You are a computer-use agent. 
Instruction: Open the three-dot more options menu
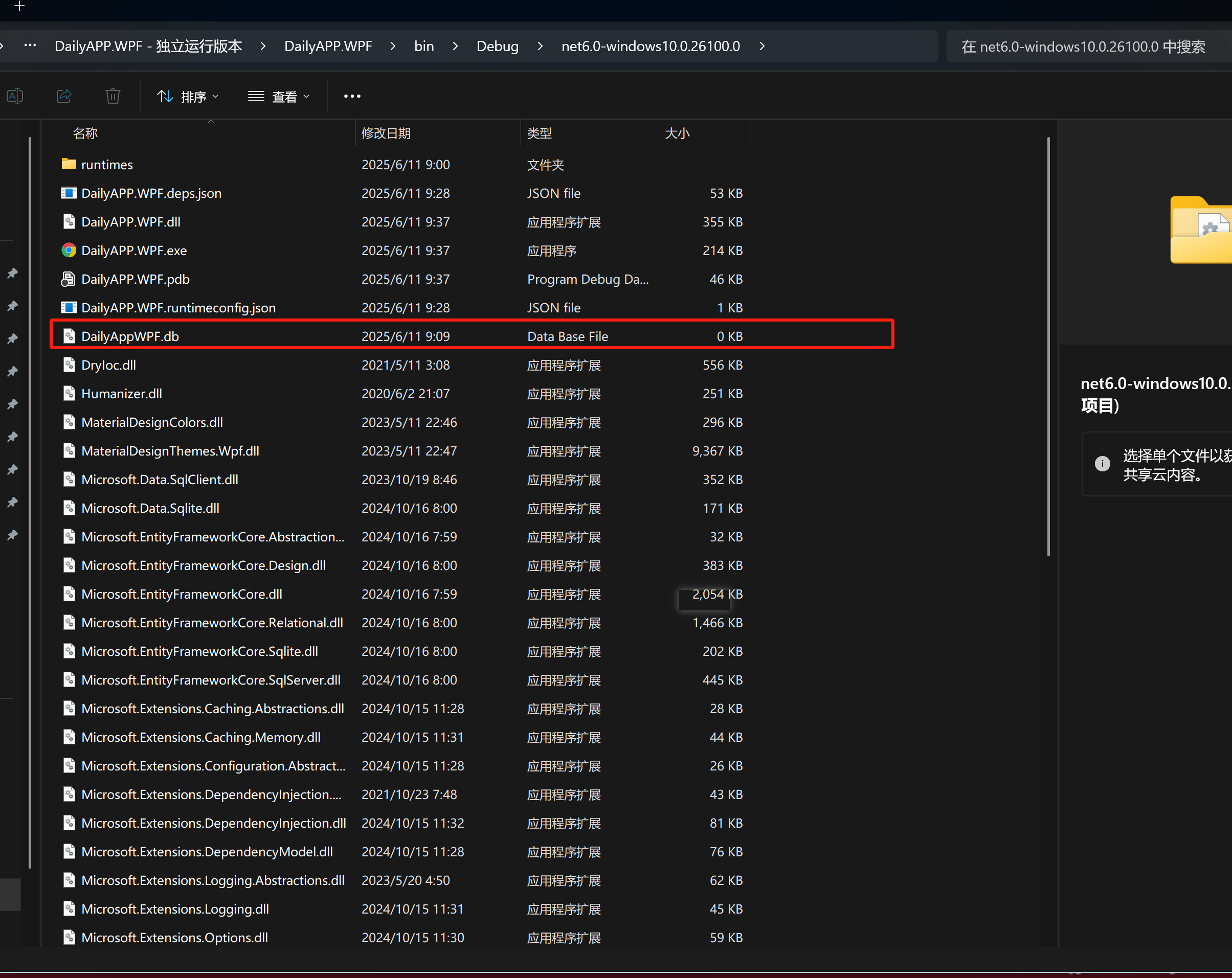click(352, 96)
